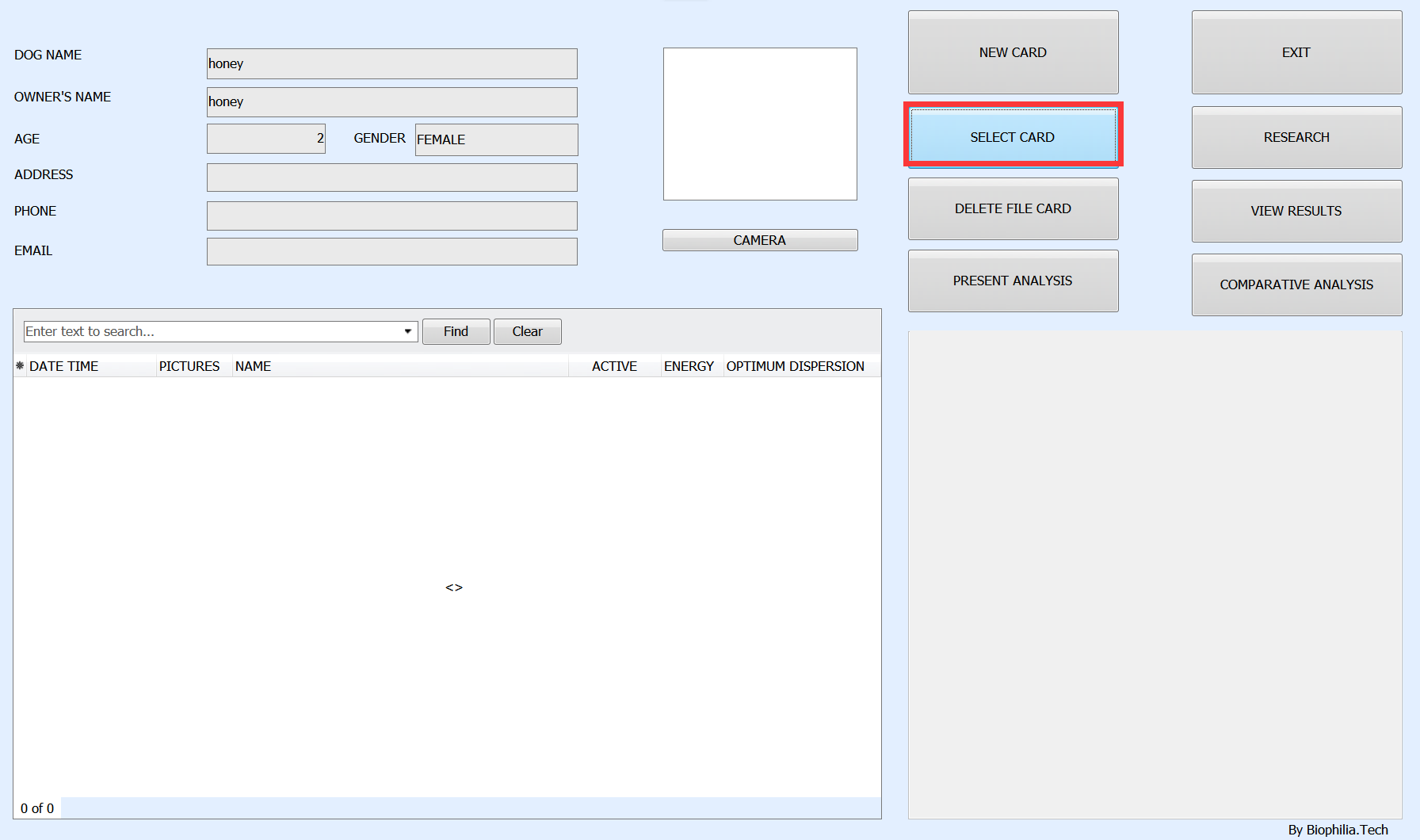
Task: Click PRESENT ANALYSIS button
Action: point(1013,281)
